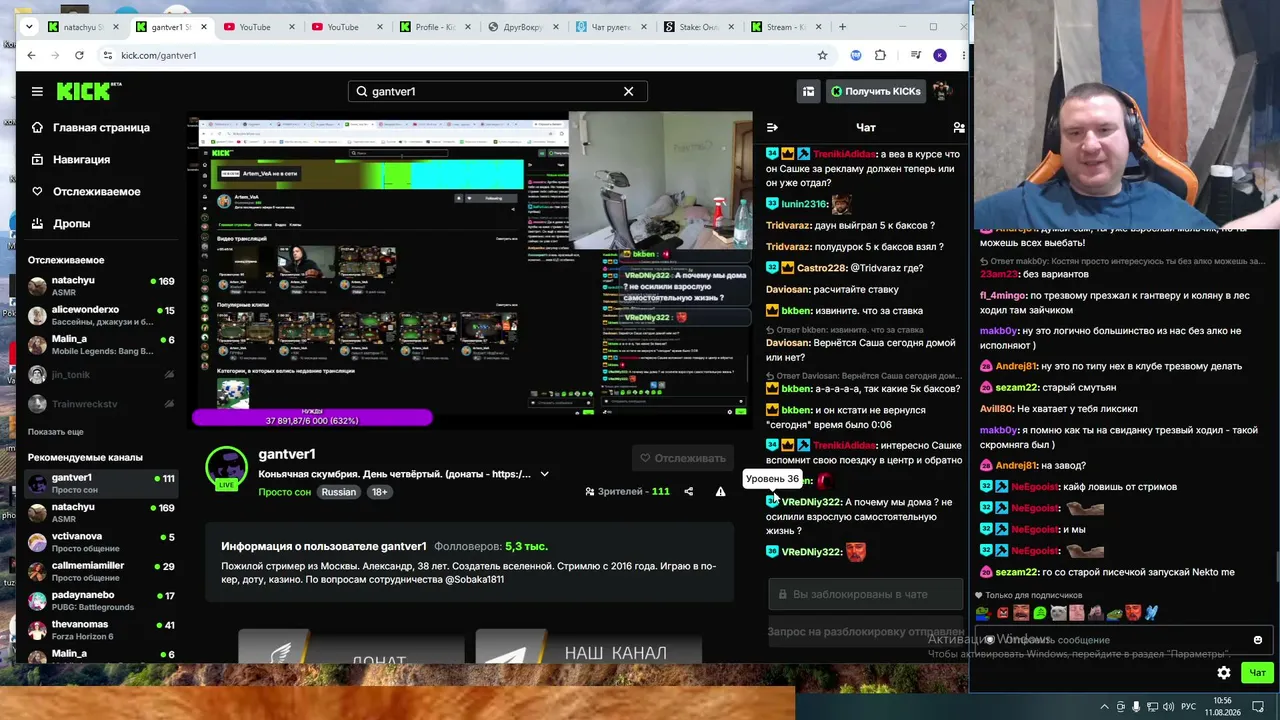The height and width of the screenshot is (720, 1280).
Task: Open the Kick layout icon beside Получить KICKs
Action: (x=808, y=91)
